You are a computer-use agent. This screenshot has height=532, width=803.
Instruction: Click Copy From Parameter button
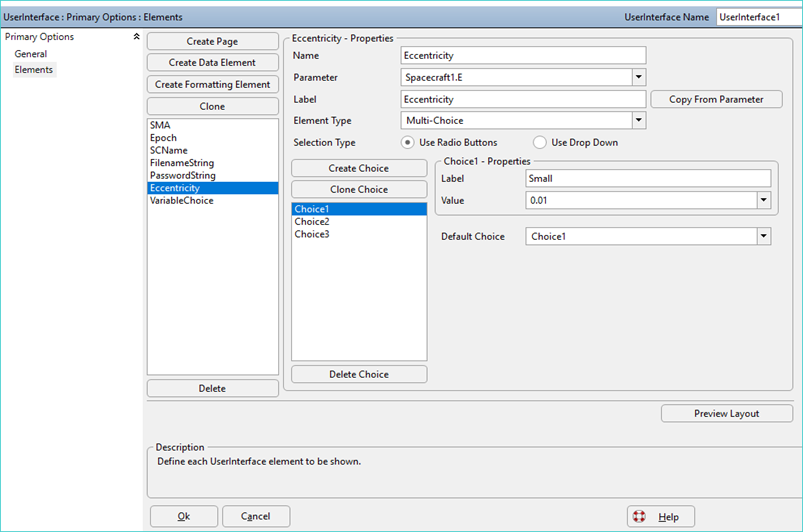(716, 99)
